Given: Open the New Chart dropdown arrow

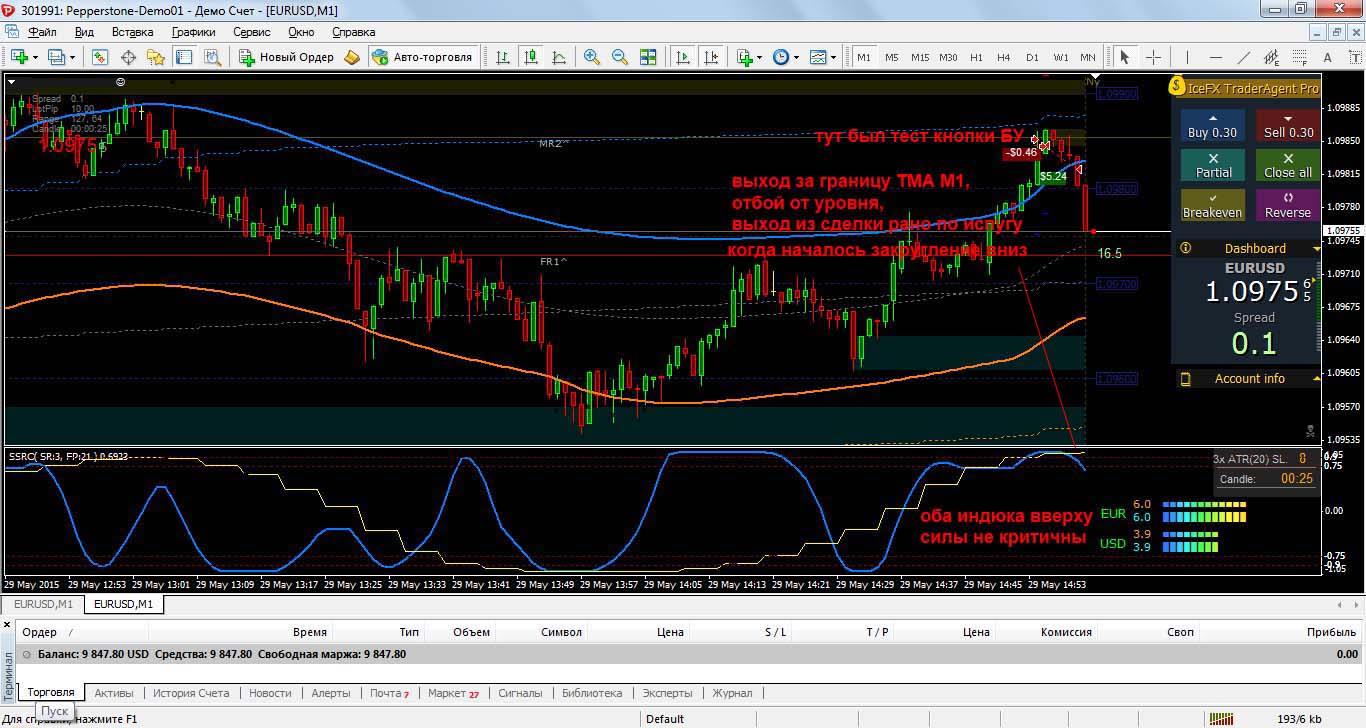Looking at the screenshot, I should coord(35,57).
